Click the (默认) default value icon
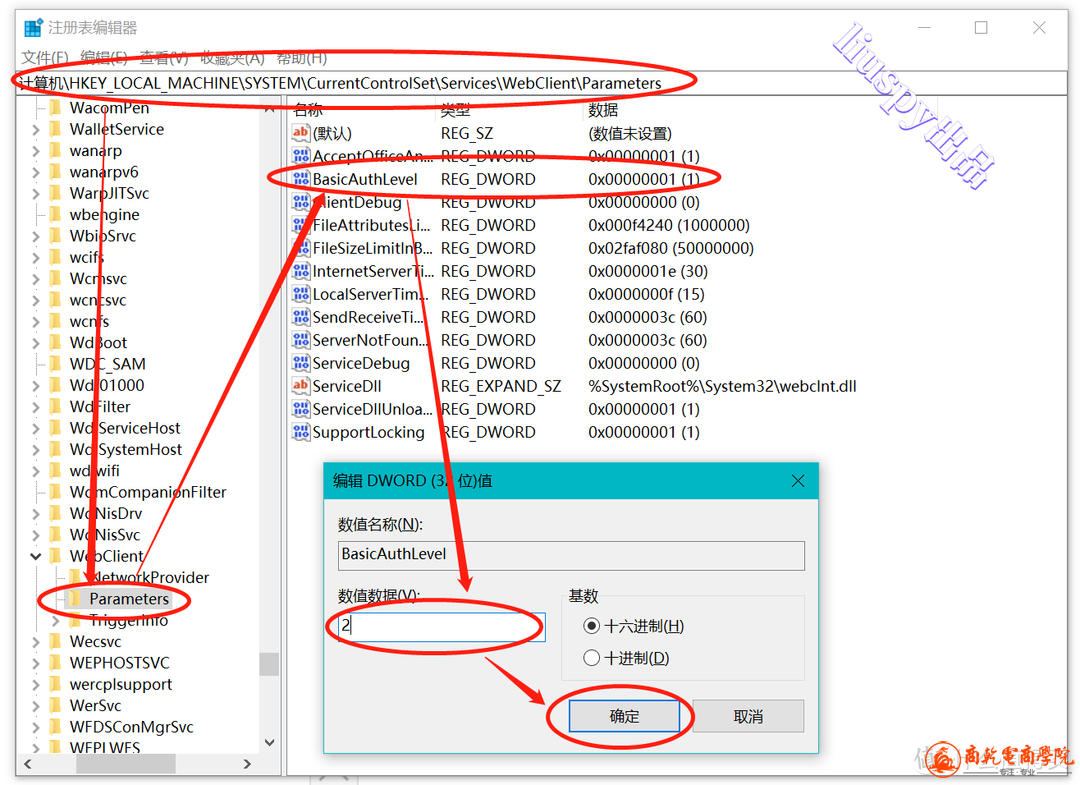Image resolution: width=1080 pixels, height=785 pixels. [300, 133]
